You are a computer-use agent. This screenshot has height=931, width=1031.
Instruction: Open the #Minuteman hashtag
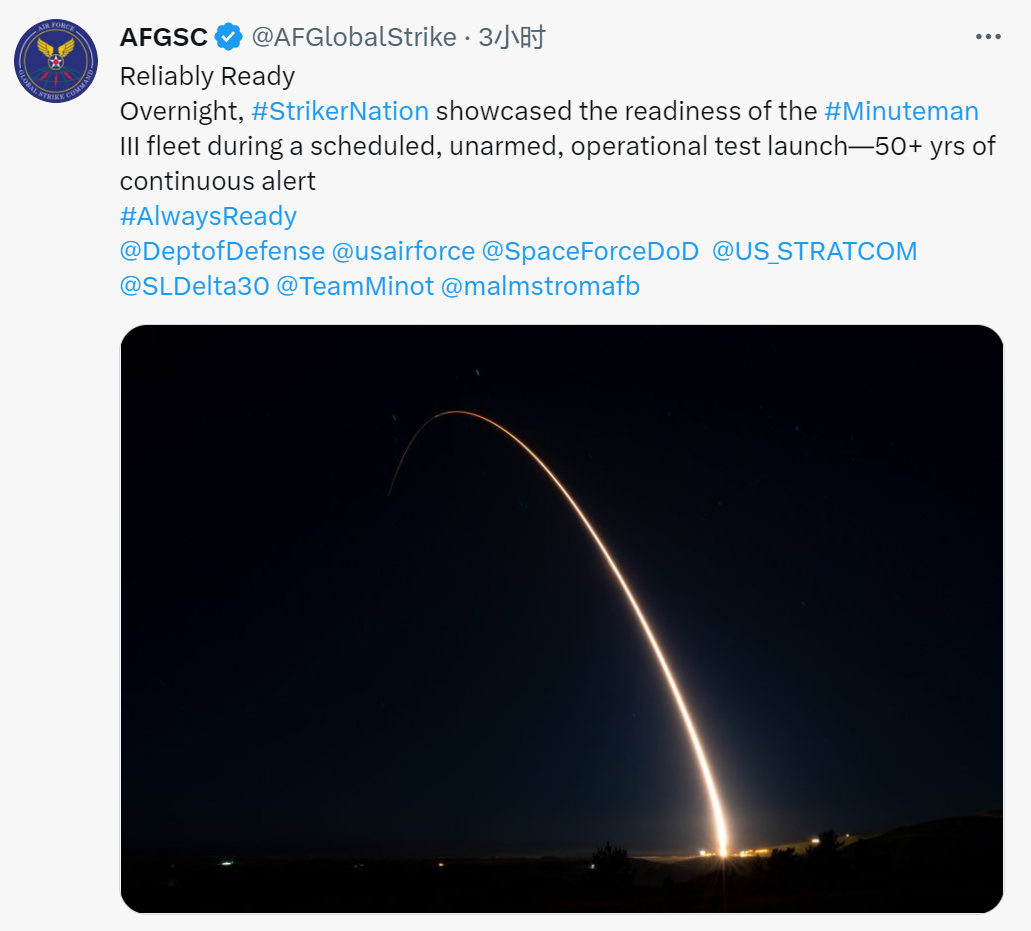(x=901, y=111)
